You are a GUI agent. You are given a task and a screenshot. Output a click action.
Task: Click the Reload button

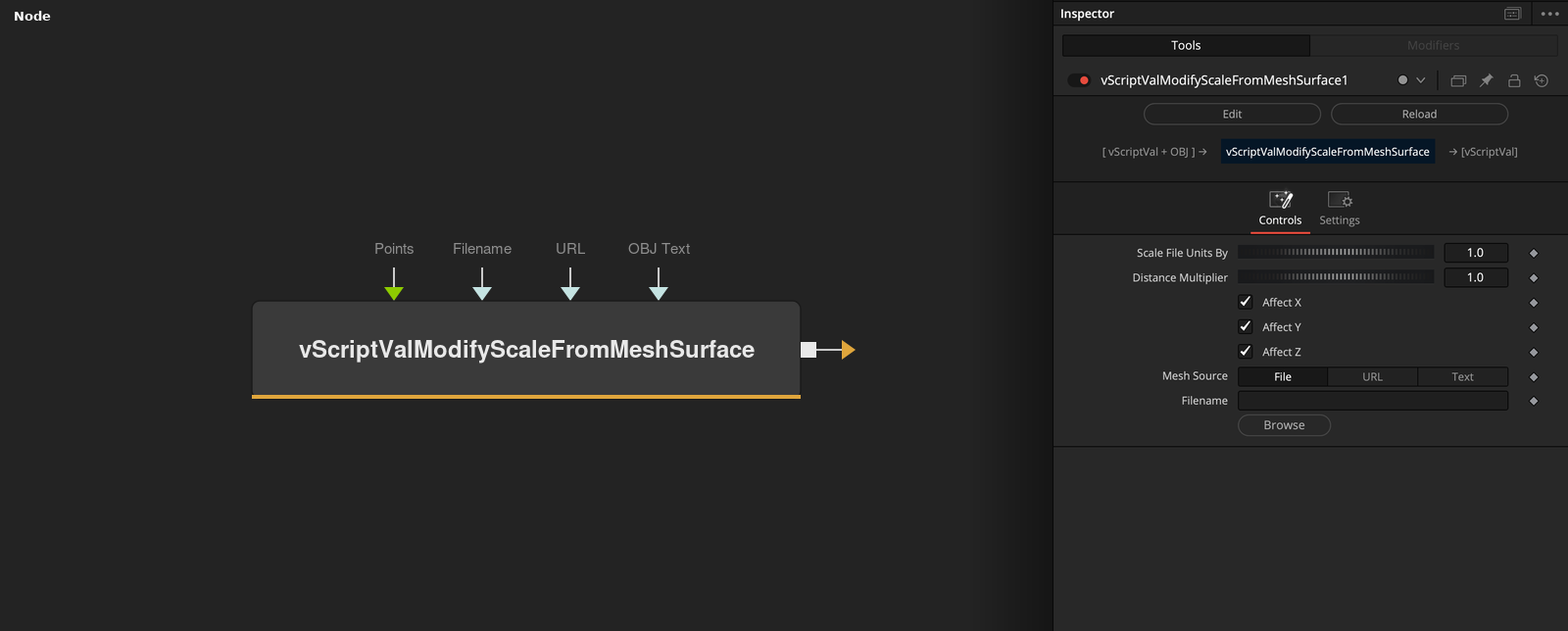coord(1419,115)
